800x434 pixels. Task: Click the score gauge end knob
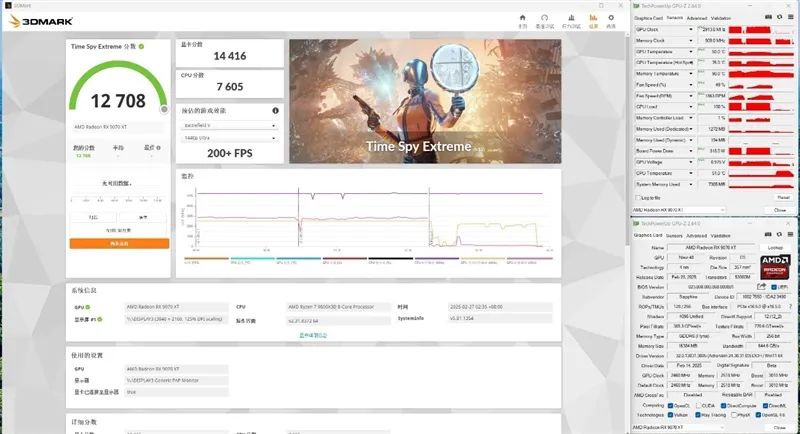coord(164,109)
